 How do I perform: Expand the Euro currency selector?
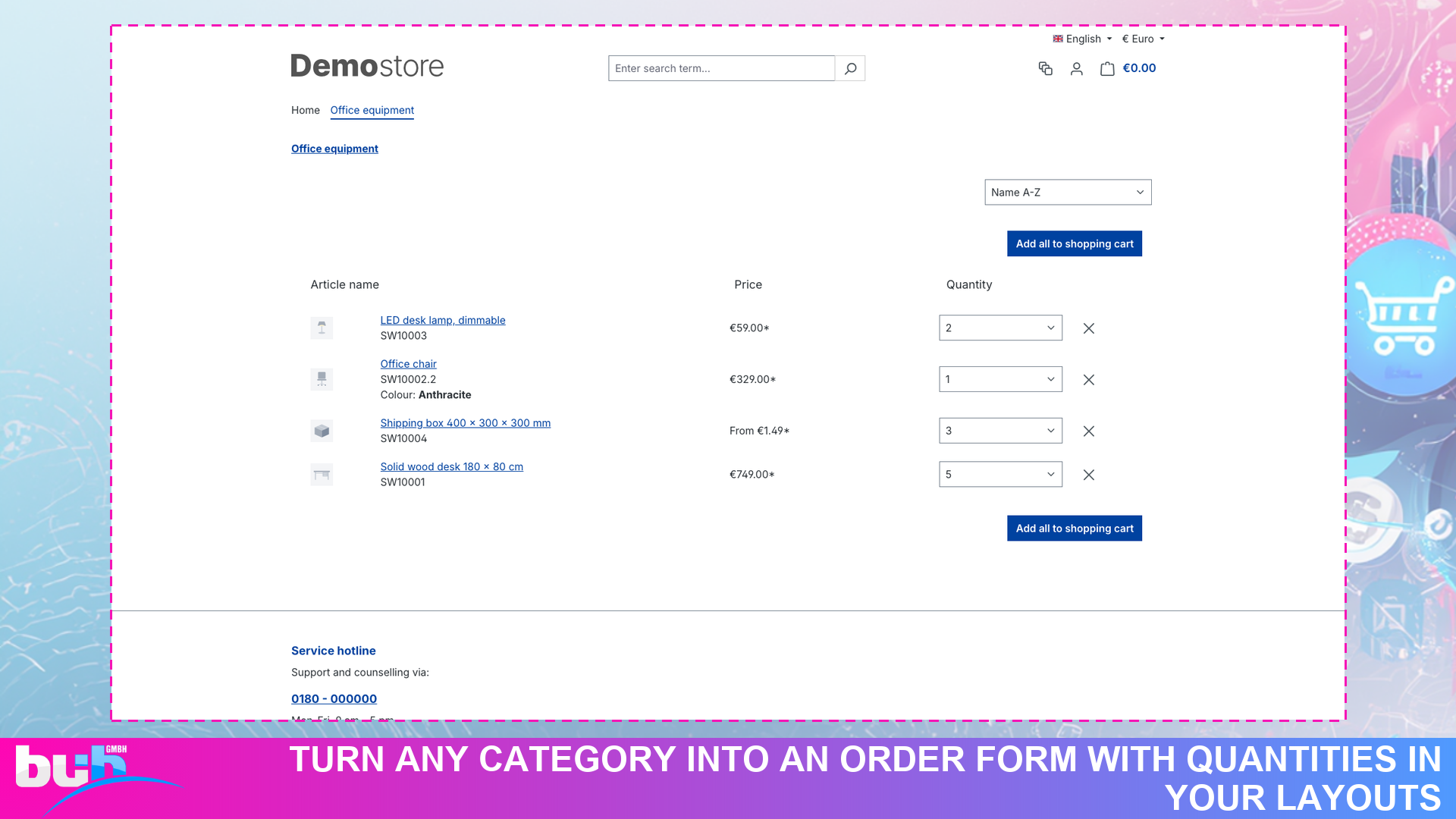coord(1143,39)
